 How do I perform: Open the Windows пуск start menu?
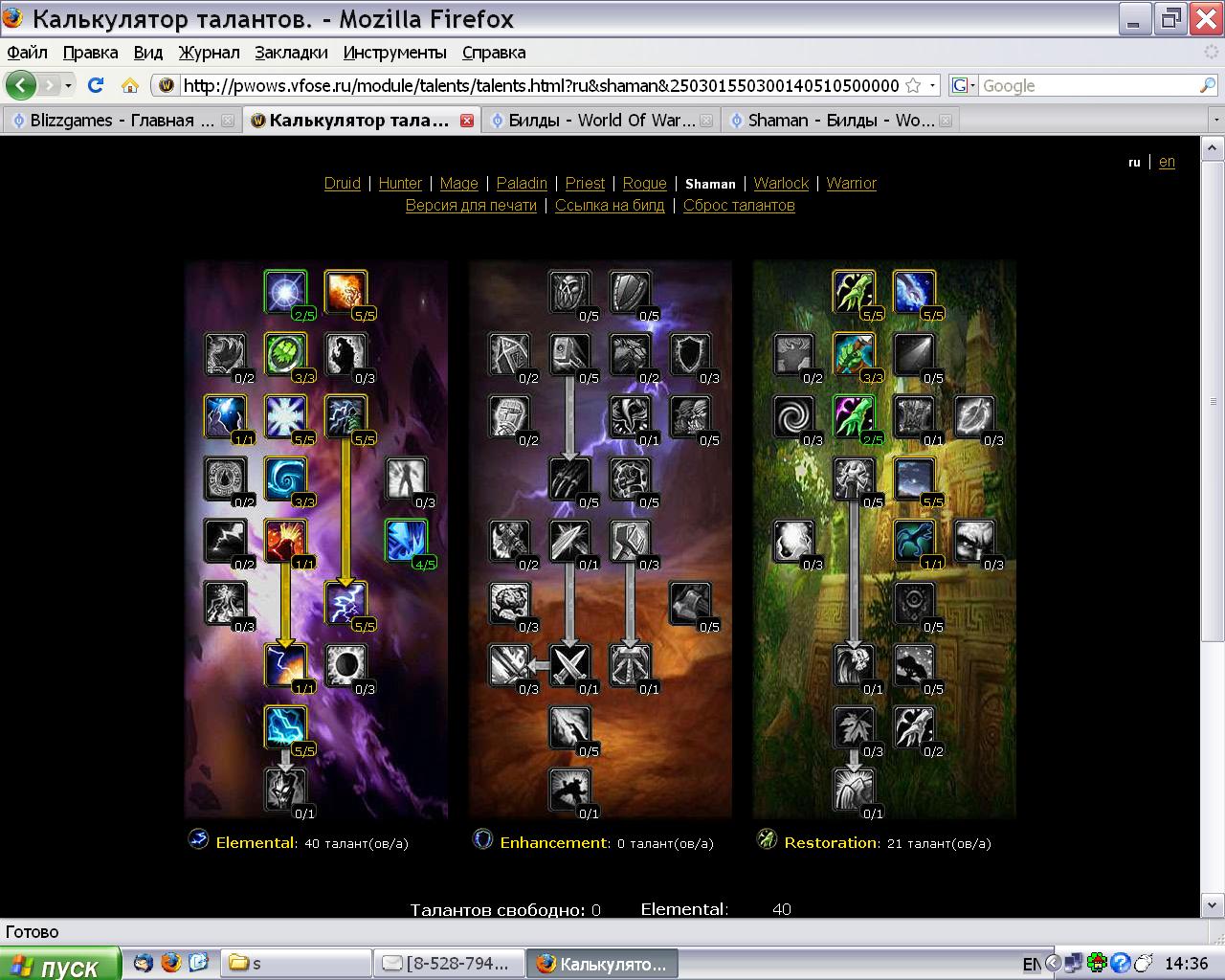[x=61, y=965]
